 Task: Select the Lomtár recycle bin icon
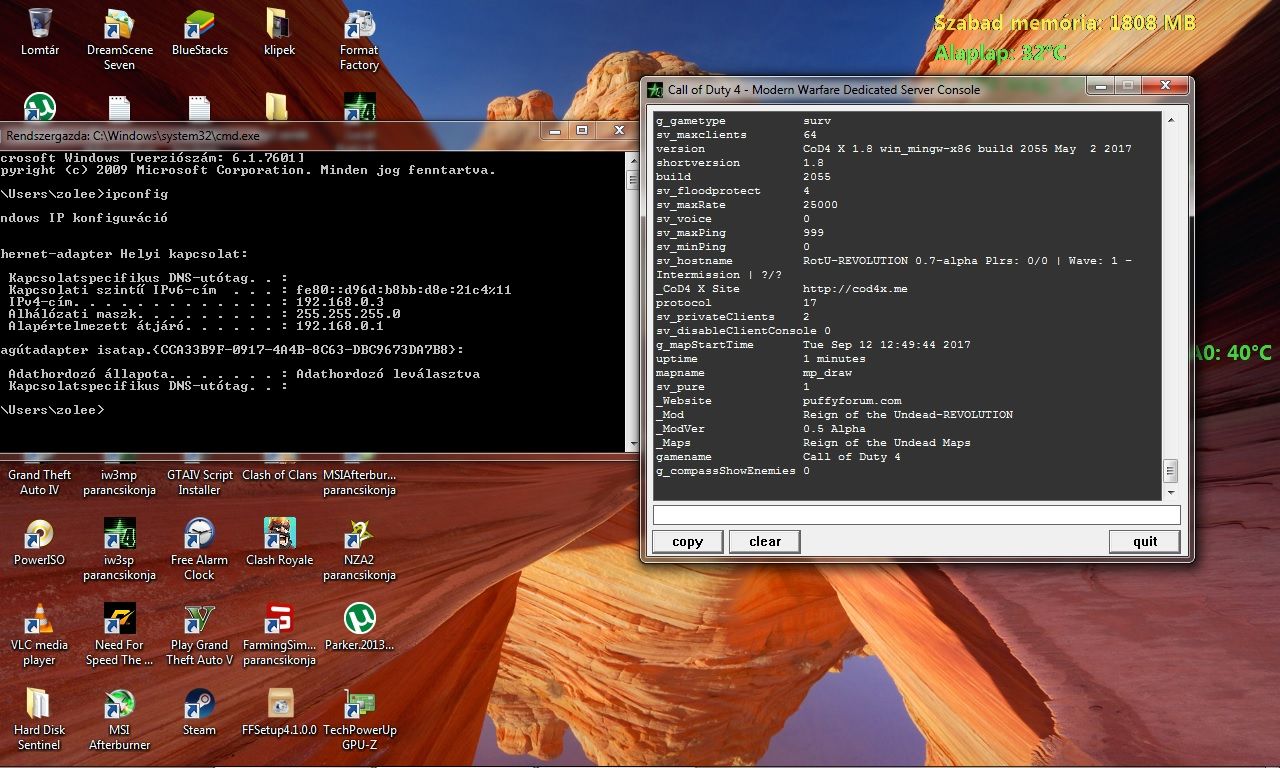40,32
